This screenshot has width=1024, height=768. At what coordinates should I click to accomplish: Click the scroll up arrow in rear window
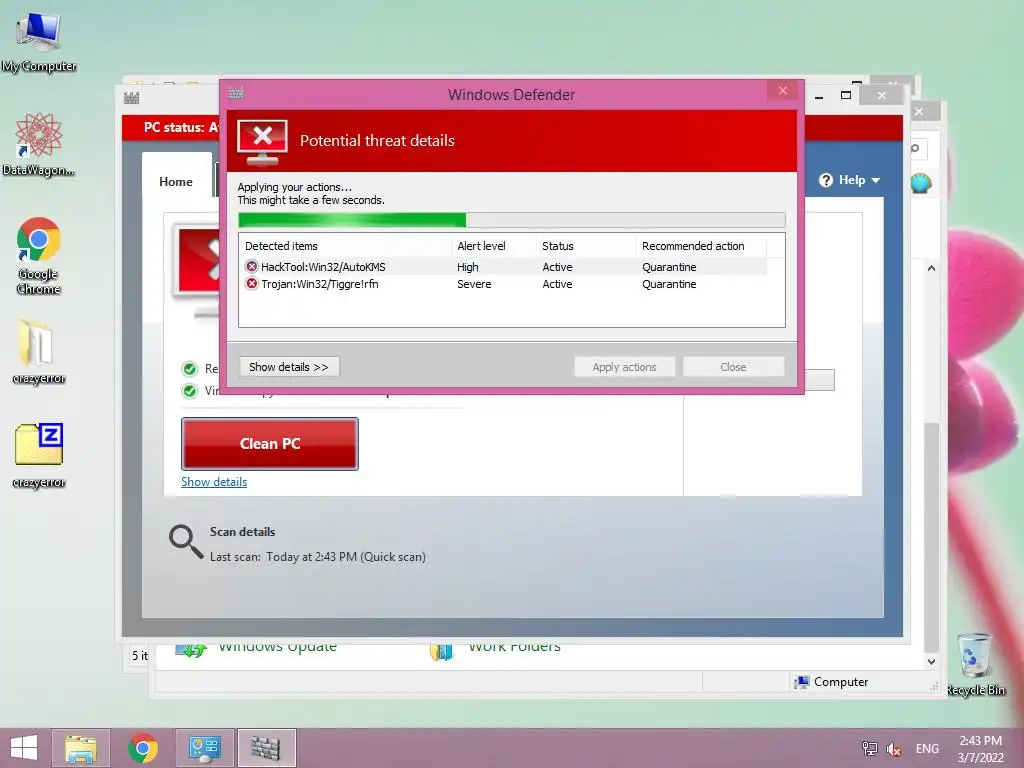click(x=931, y=268)
